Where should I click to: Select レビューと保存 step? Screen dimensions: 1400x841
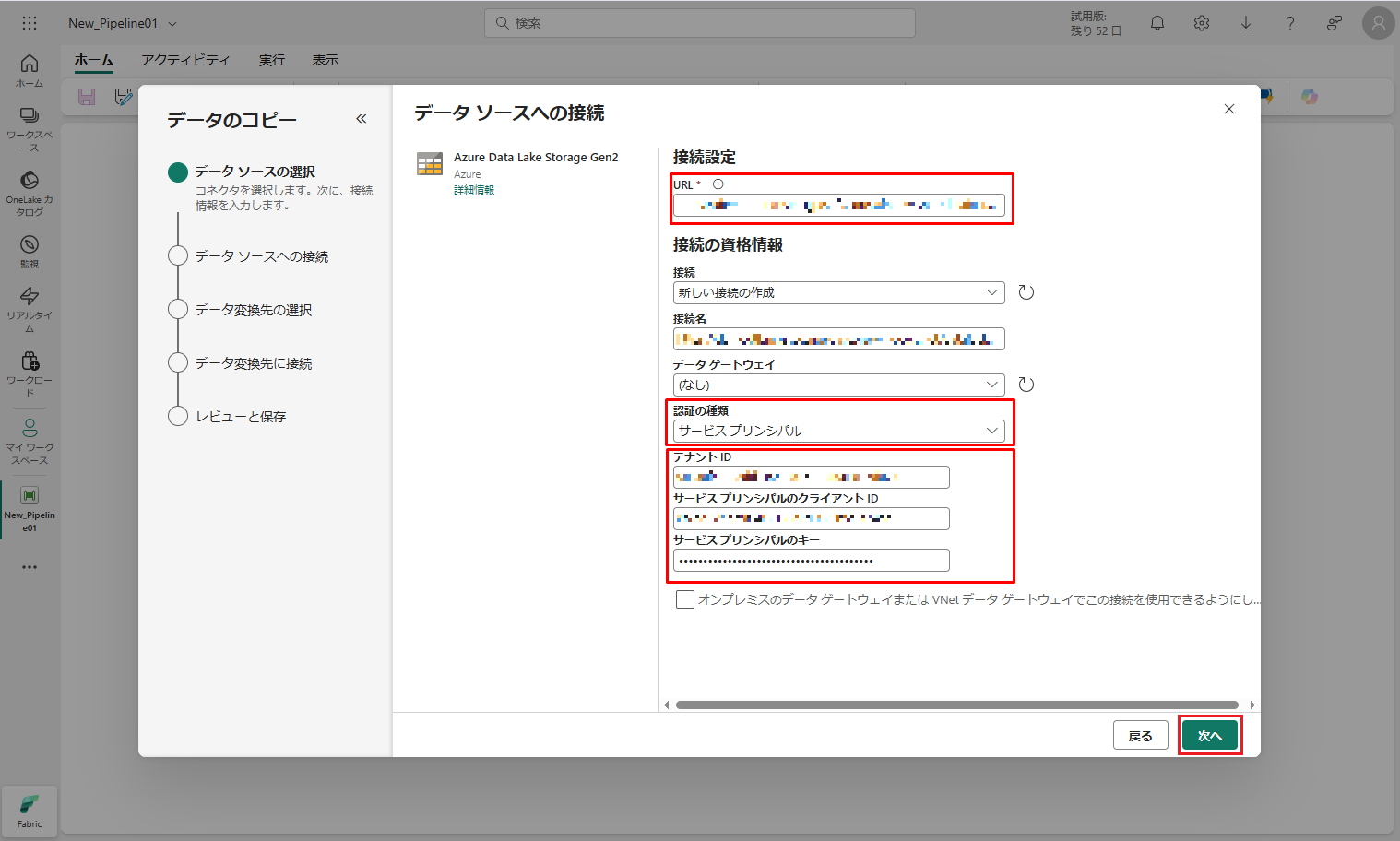(x=241, y=417)
